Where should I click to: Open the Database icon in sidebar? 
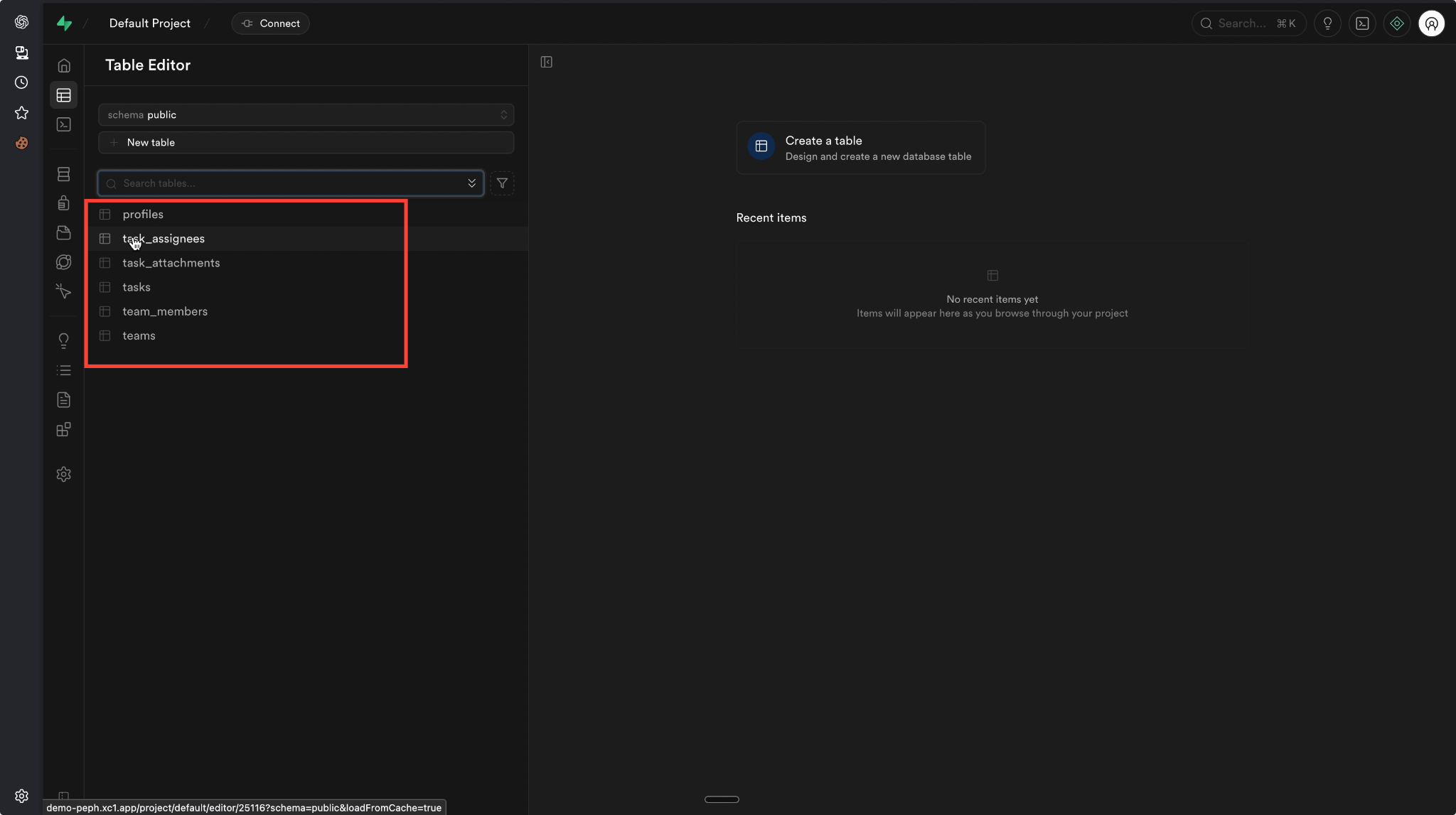(x=64, y=174)
